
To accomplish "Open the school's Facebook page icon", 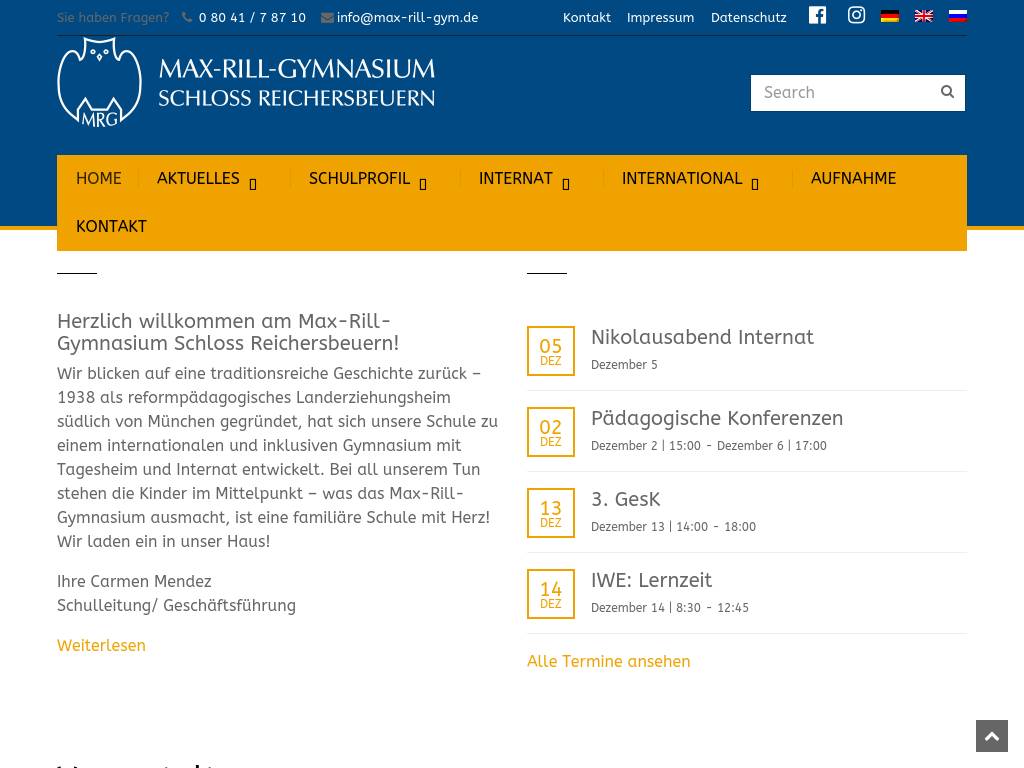I will point(817,15).
